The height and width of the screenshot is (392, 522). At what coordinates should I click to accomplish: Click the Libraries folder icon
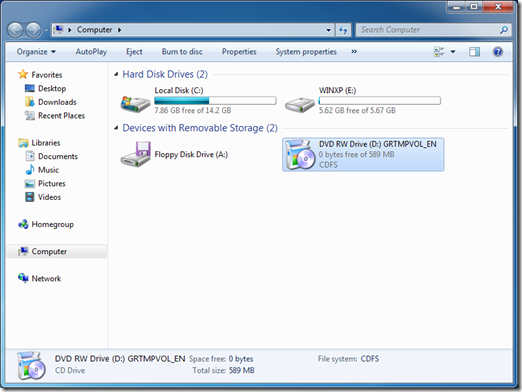[23, 143]
